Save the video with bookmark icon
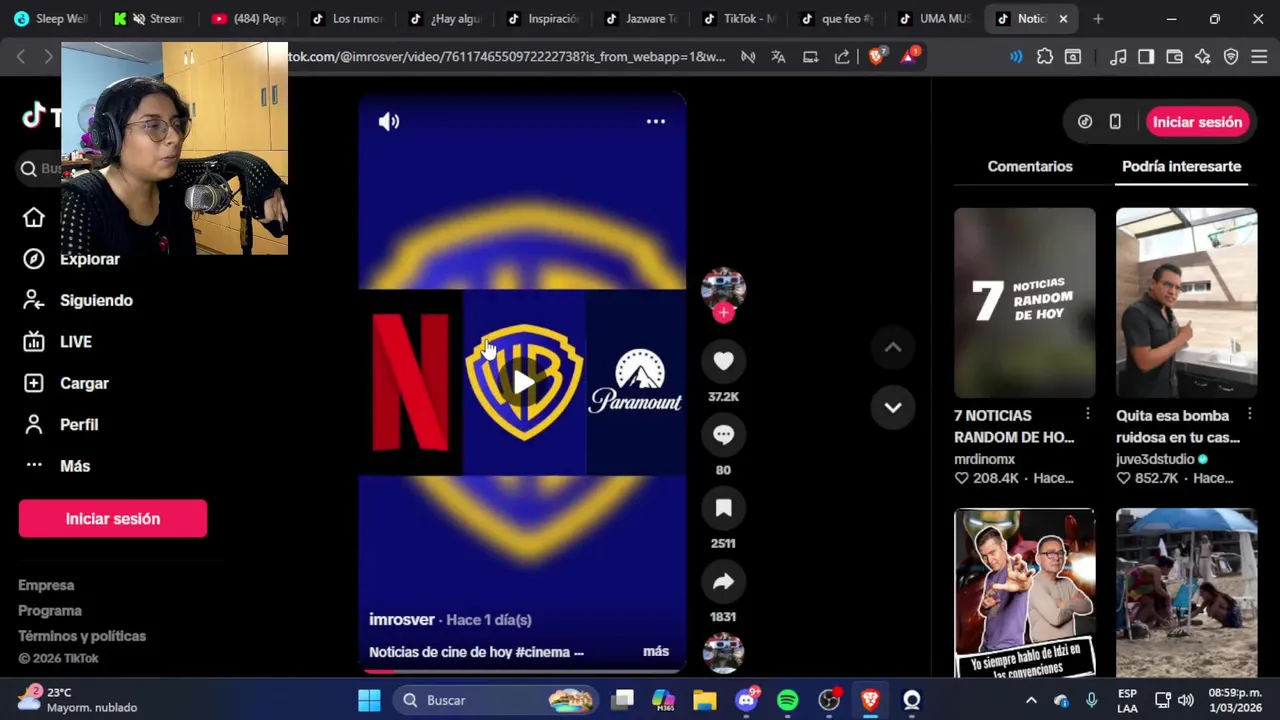The height and width of the screenshot is (720, 1280). click(x=723, y=508)
